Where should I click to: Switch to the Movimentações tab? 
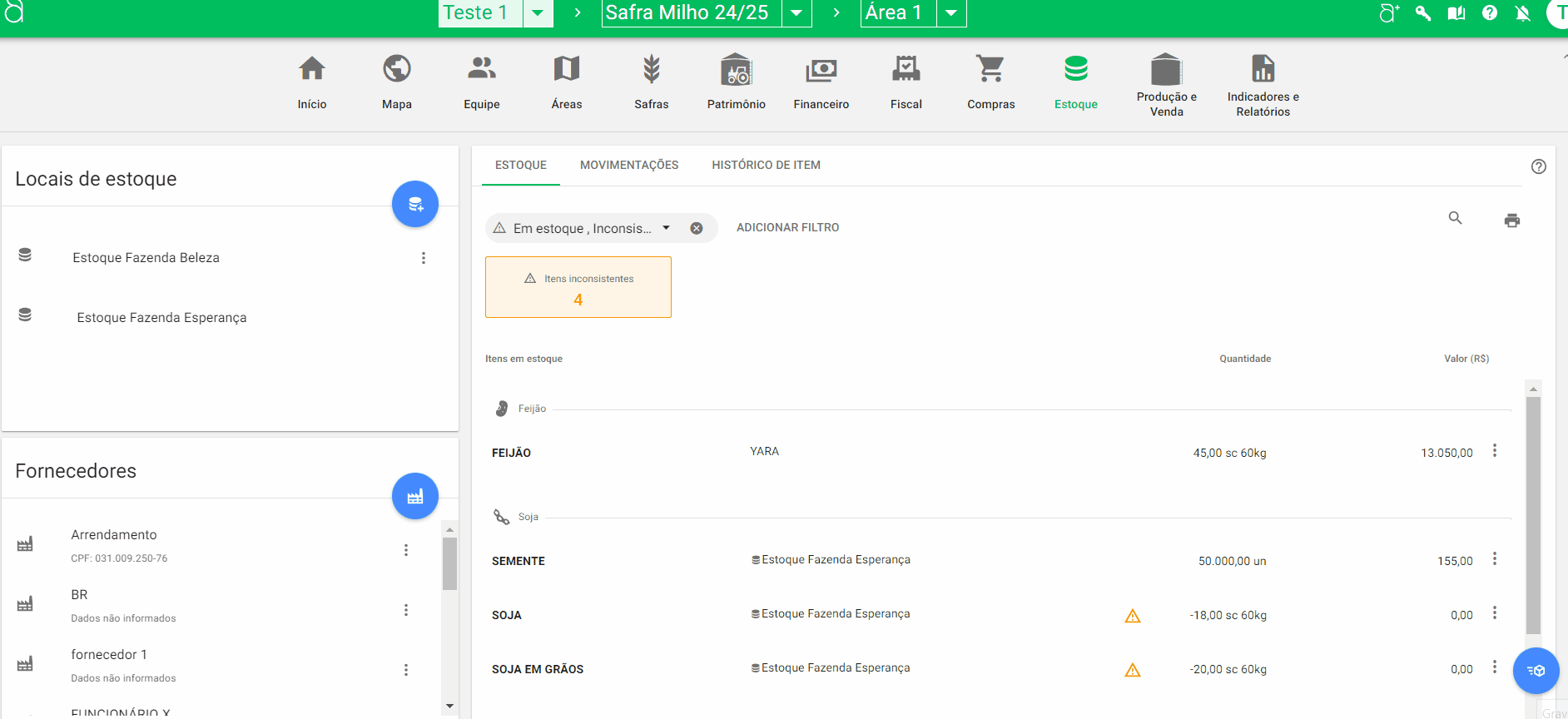628,165
